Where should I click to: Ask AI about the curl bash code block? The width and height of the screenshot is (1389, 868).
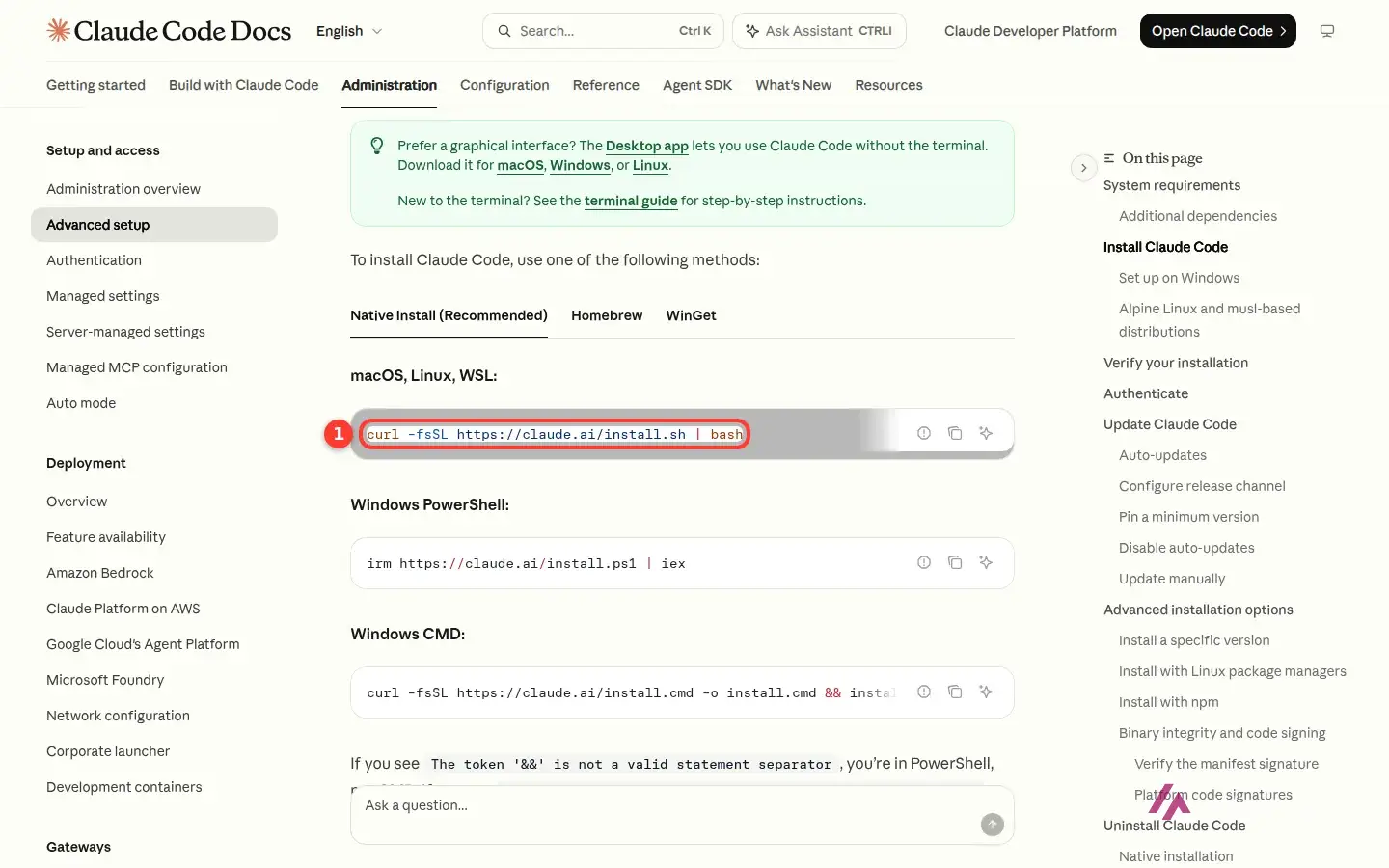pos(986,433)
